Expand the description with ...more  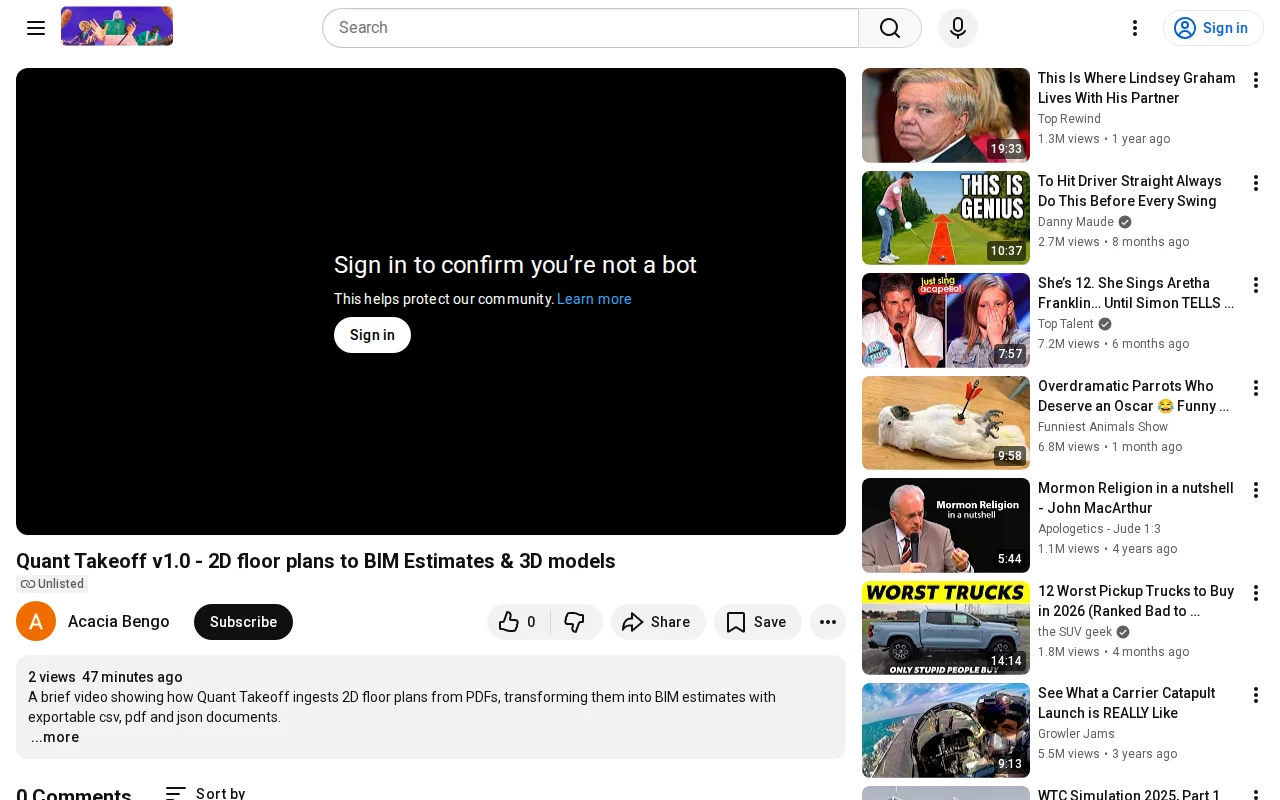click(x=55, y=737)
